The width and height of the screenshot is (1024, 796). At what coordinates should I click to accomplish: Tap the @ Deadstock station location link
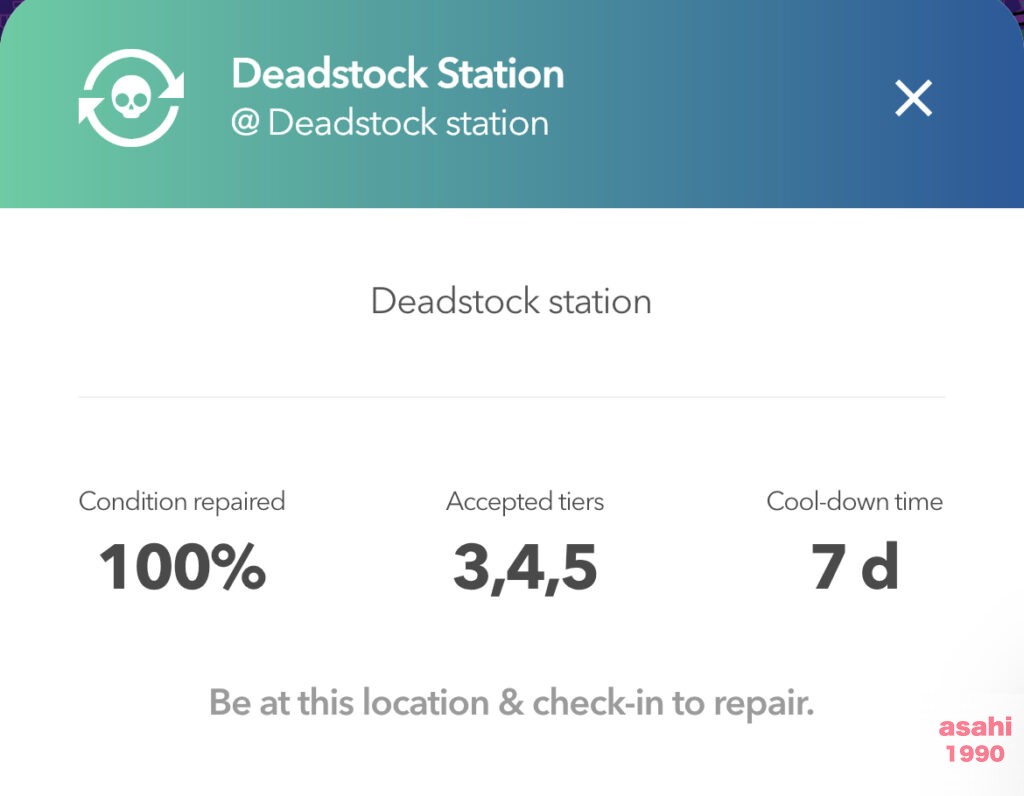[390, 123]
